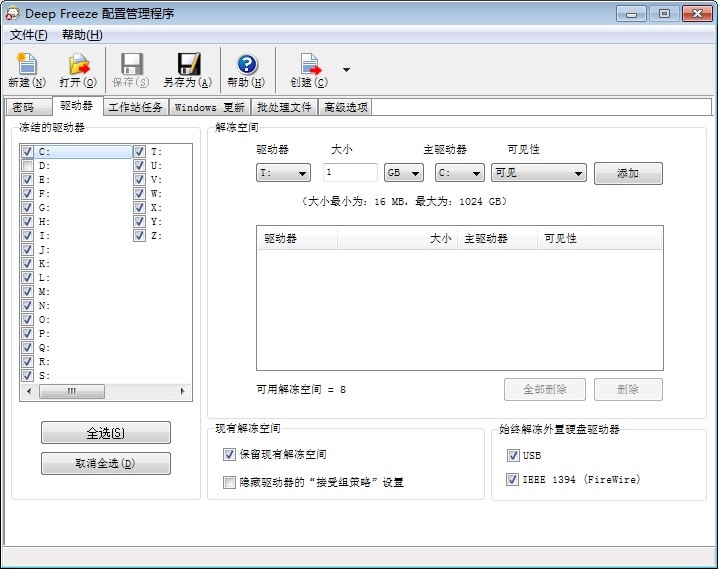Disable the USB checkbox
This screenshot has height=569, width=718.
513,455
